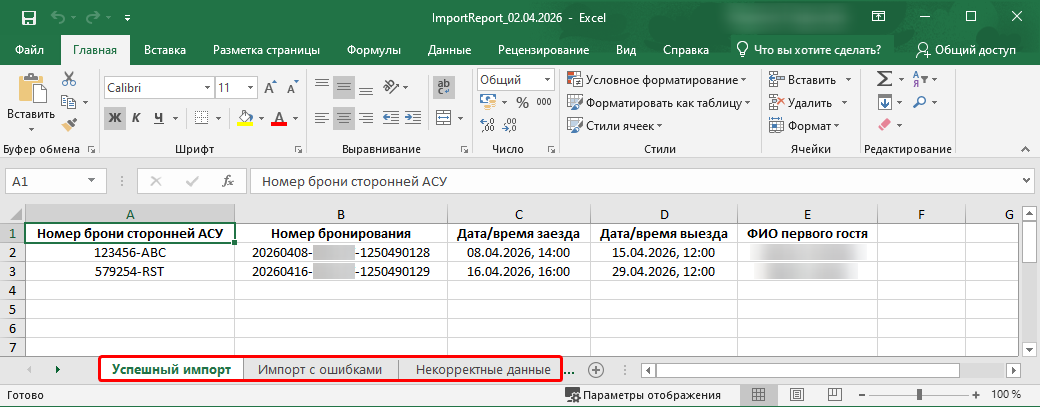The height and width of the screenshot is (407, 1040).
Task: Click the Insert Function fx icon
Action: [228, 181]
